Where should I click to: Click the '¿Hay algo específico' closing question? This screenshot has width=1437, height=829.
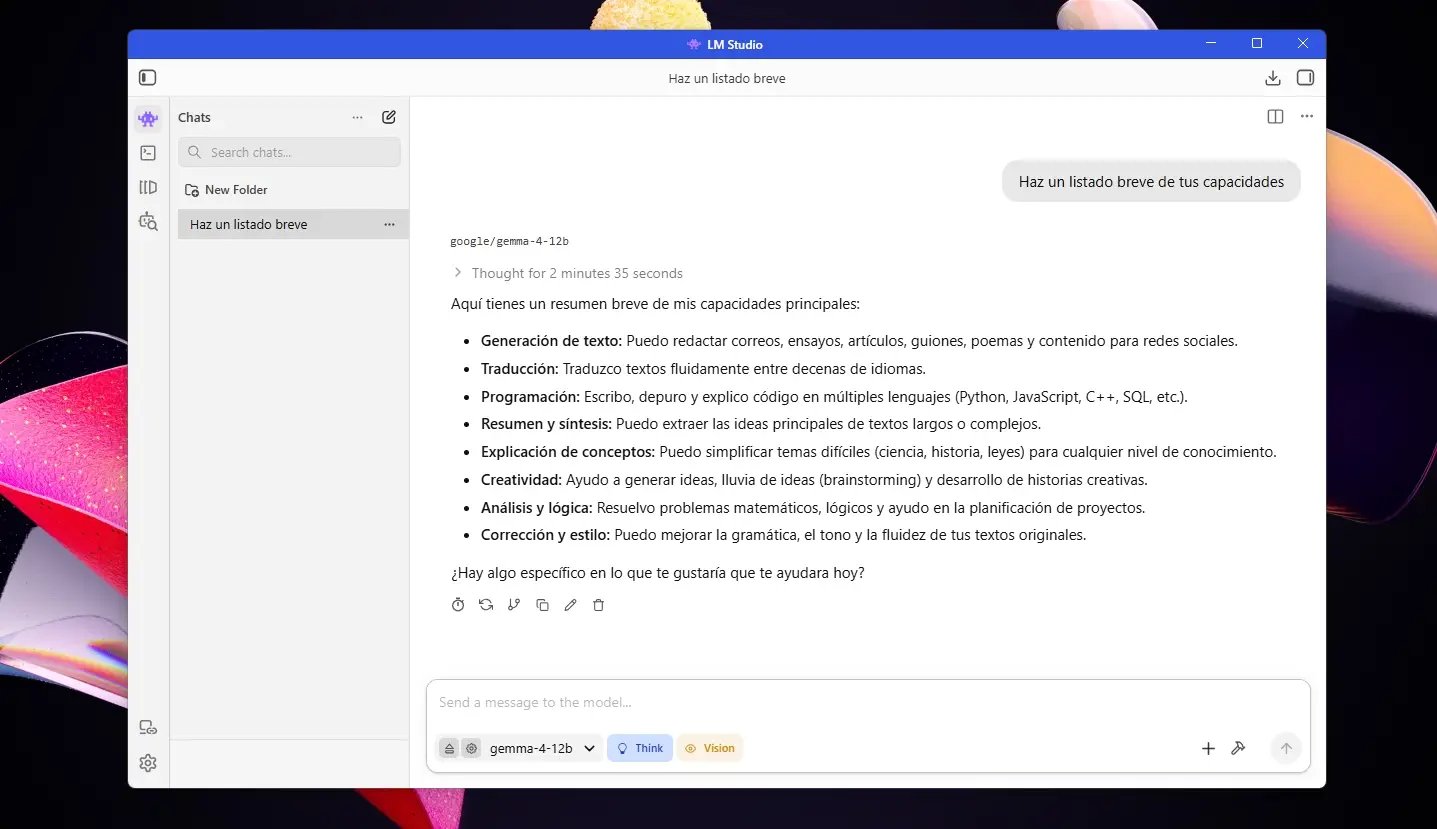coord(658,573)
